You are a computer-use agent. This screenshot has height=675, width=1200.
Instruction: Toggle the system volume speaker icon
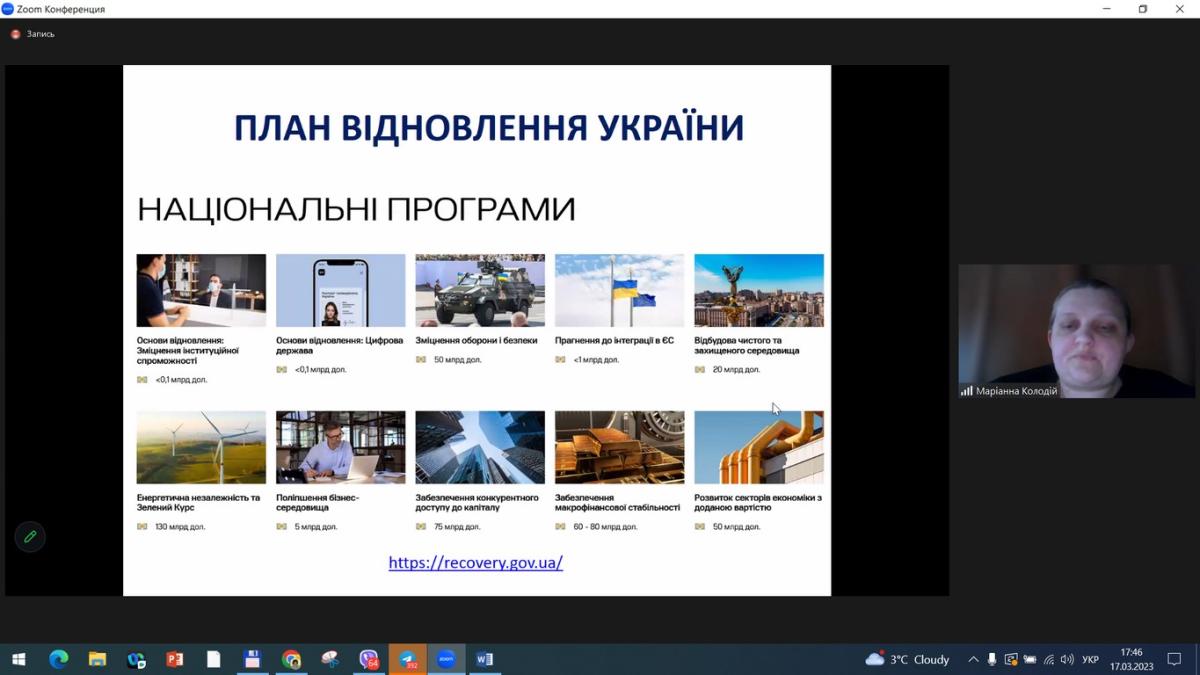coord(1067,659)
